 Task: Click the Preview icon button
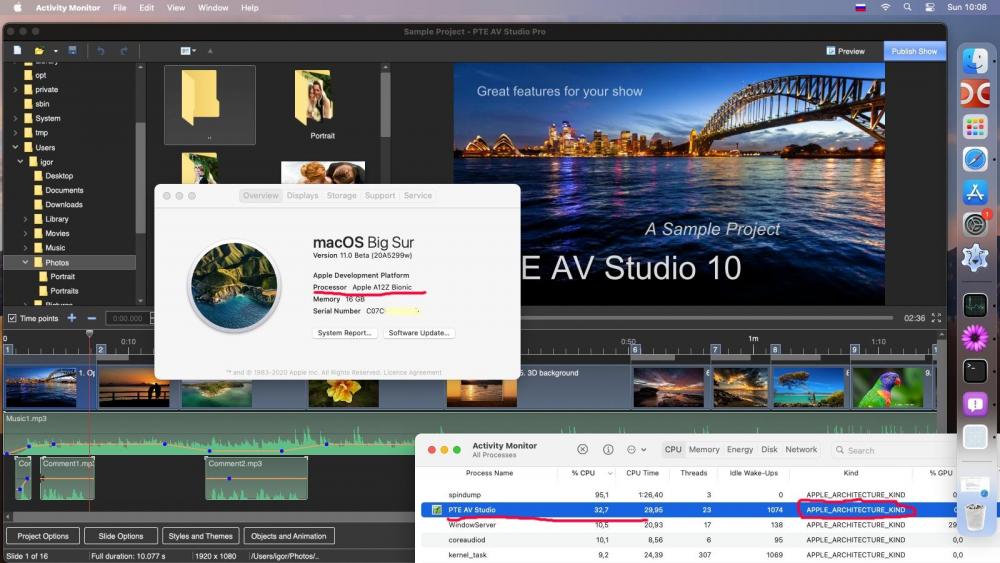(846, 51)
